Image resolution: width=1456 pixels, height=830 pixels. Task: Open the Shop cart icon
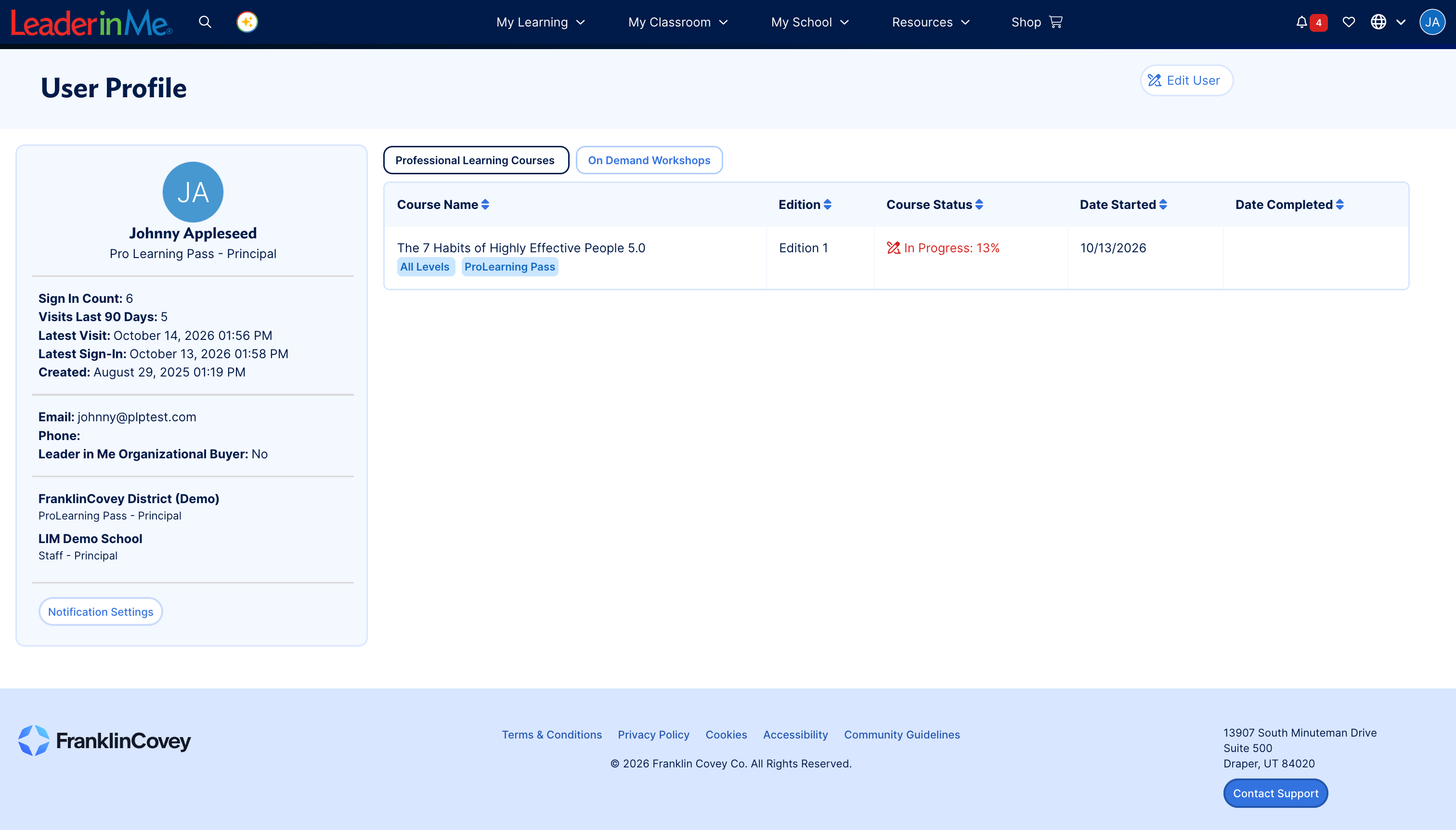1056,22
